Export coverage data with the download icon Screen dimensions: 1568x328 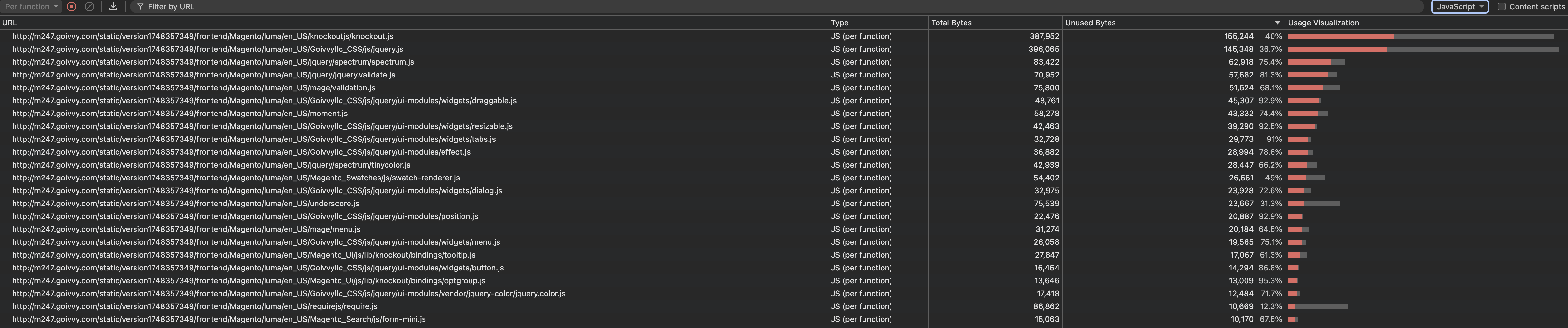tap(113, 6)
